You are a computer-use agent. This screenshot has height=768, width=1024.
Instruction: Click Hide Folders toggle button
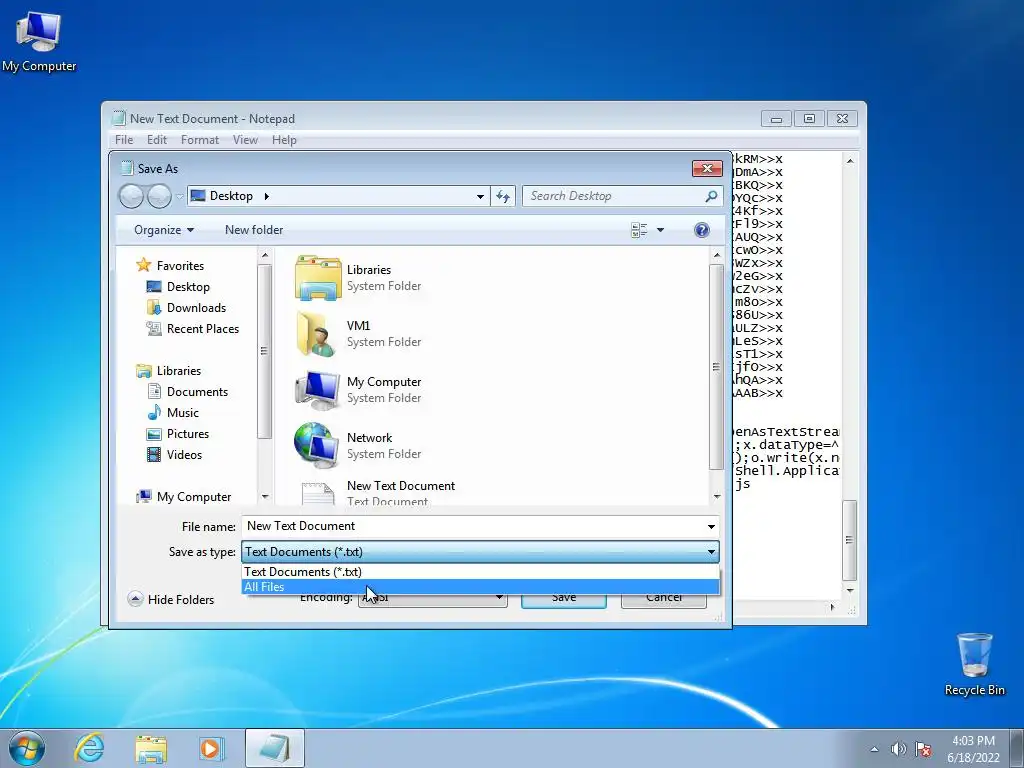pyautogui.click(x=171, y=599)
